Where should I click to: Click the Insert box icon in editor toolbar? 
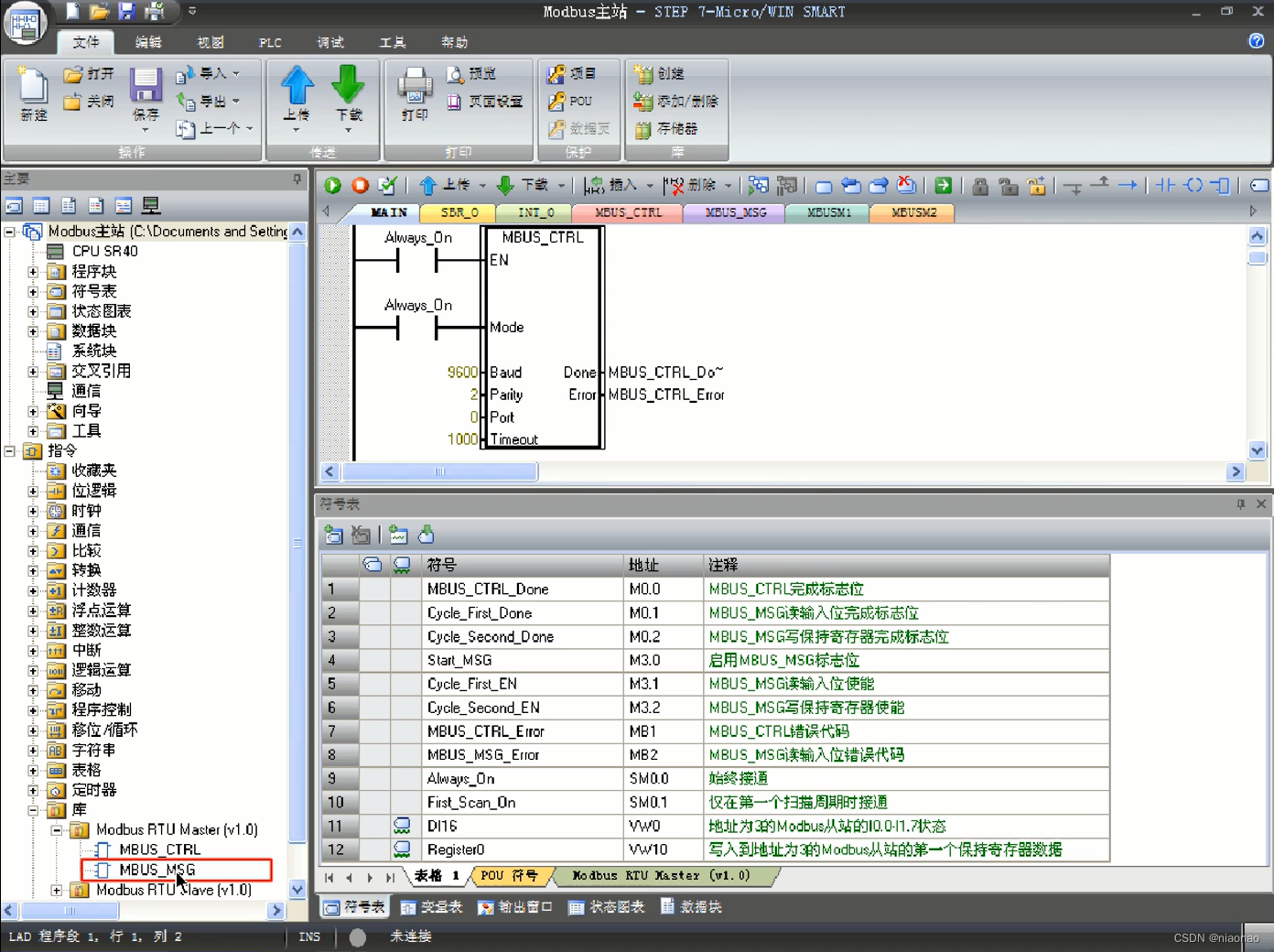(1220, 186)
